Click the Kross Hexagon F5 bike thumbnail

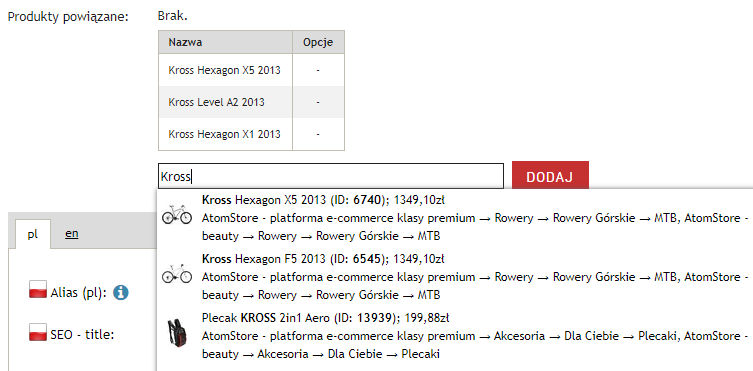tap(177, 275)
